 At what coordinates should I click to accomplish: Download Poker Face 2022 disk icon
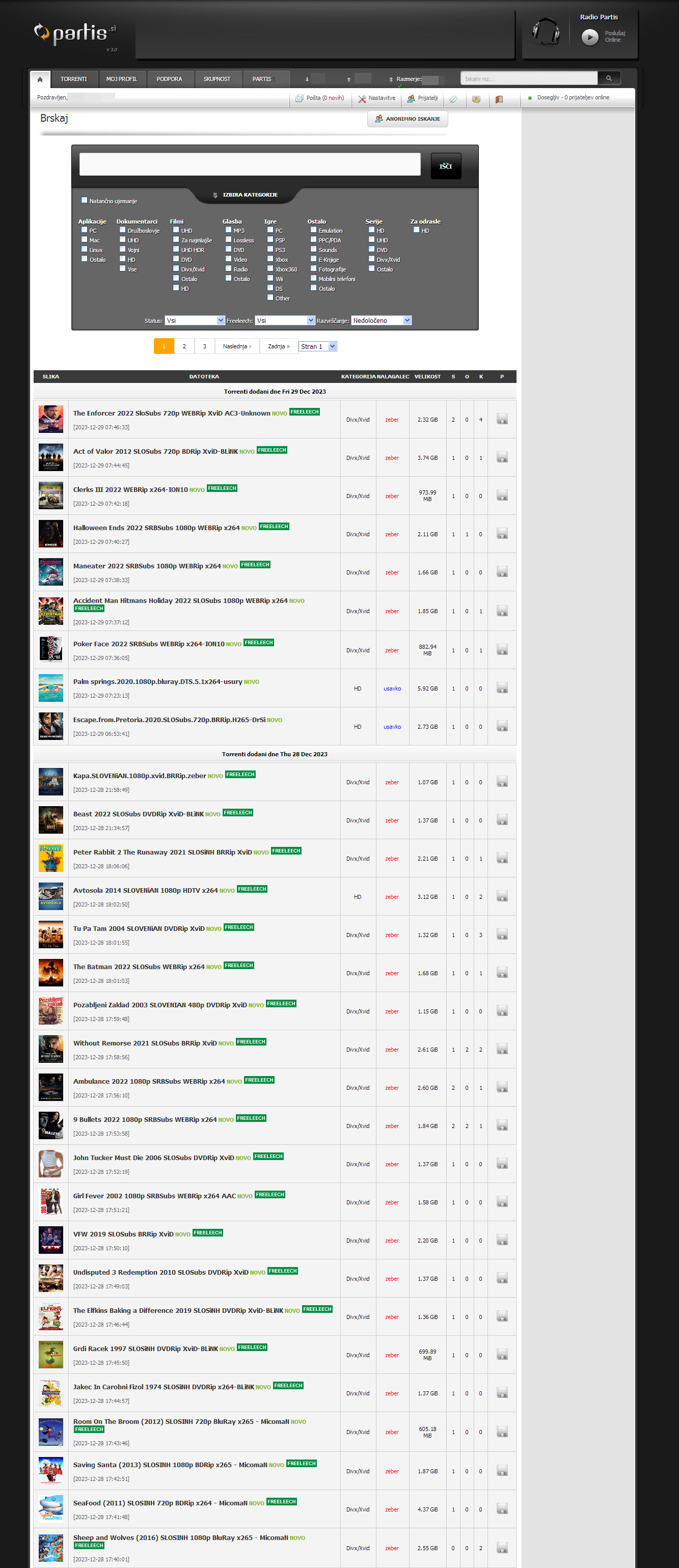[x=502, y=650]
